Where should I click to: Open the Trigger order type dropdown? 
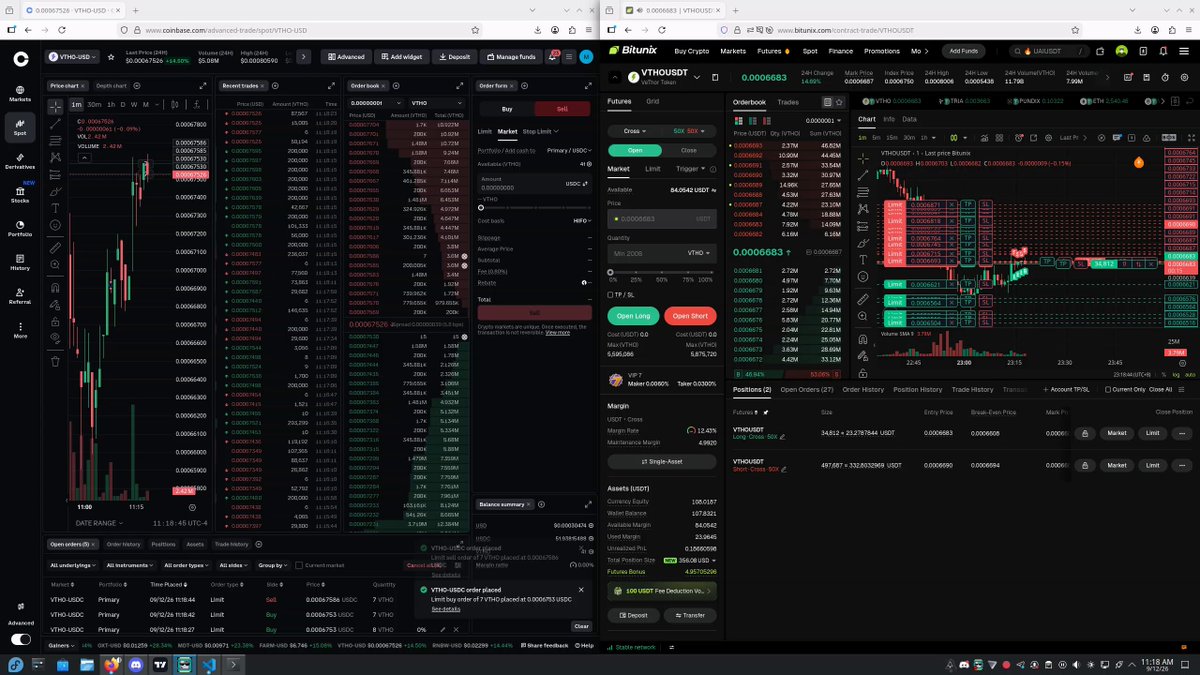(x=691, y=169)
